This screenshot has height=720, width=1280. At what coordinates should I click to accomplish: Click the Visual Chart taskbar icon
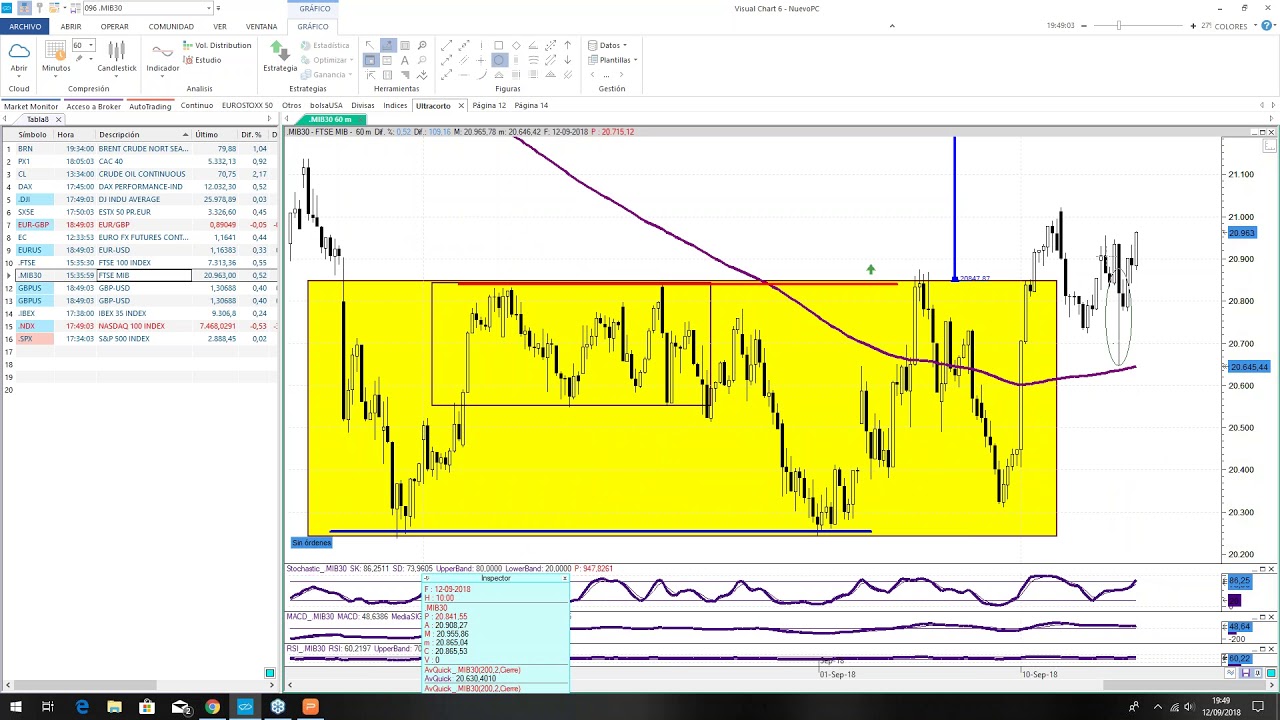coord(245,707)
